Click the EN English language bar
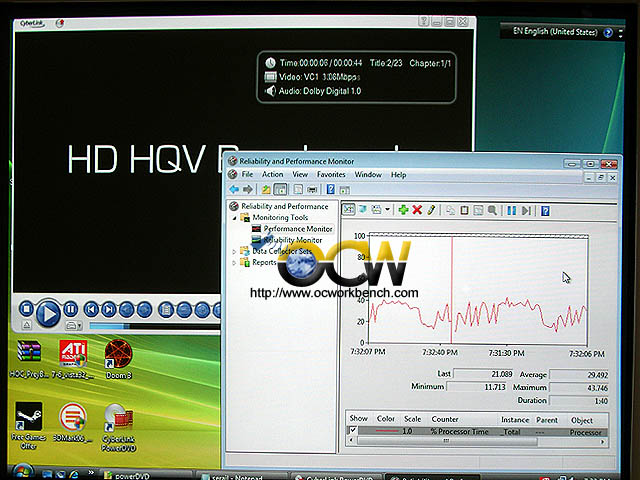640x480 pixels. [x=555, y=31]
